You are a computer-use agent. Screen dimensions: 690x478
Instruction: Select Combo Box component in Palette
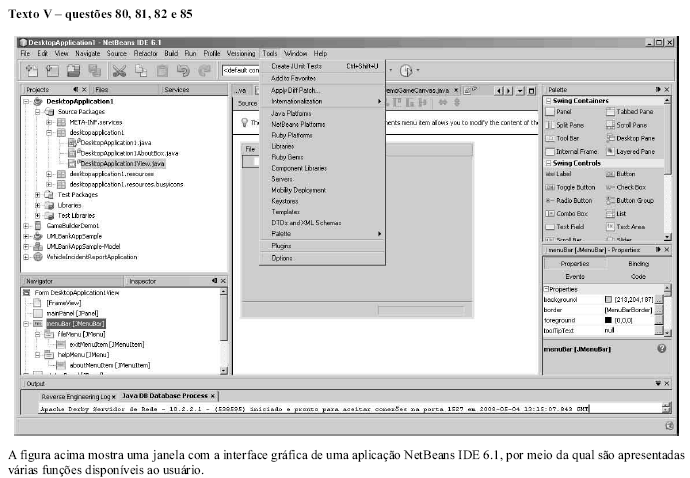pyautogui.click(x=567, y=214)
